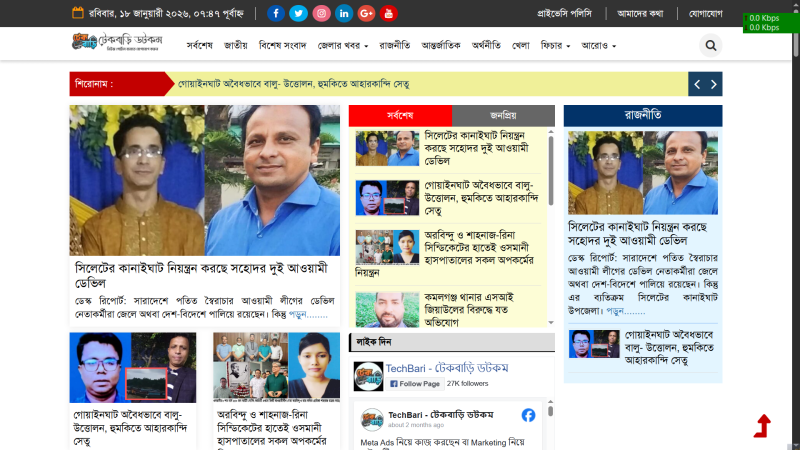The image size is (800, 450).
Task: Click the red back-to-top arrow
Action: [763, 426]
